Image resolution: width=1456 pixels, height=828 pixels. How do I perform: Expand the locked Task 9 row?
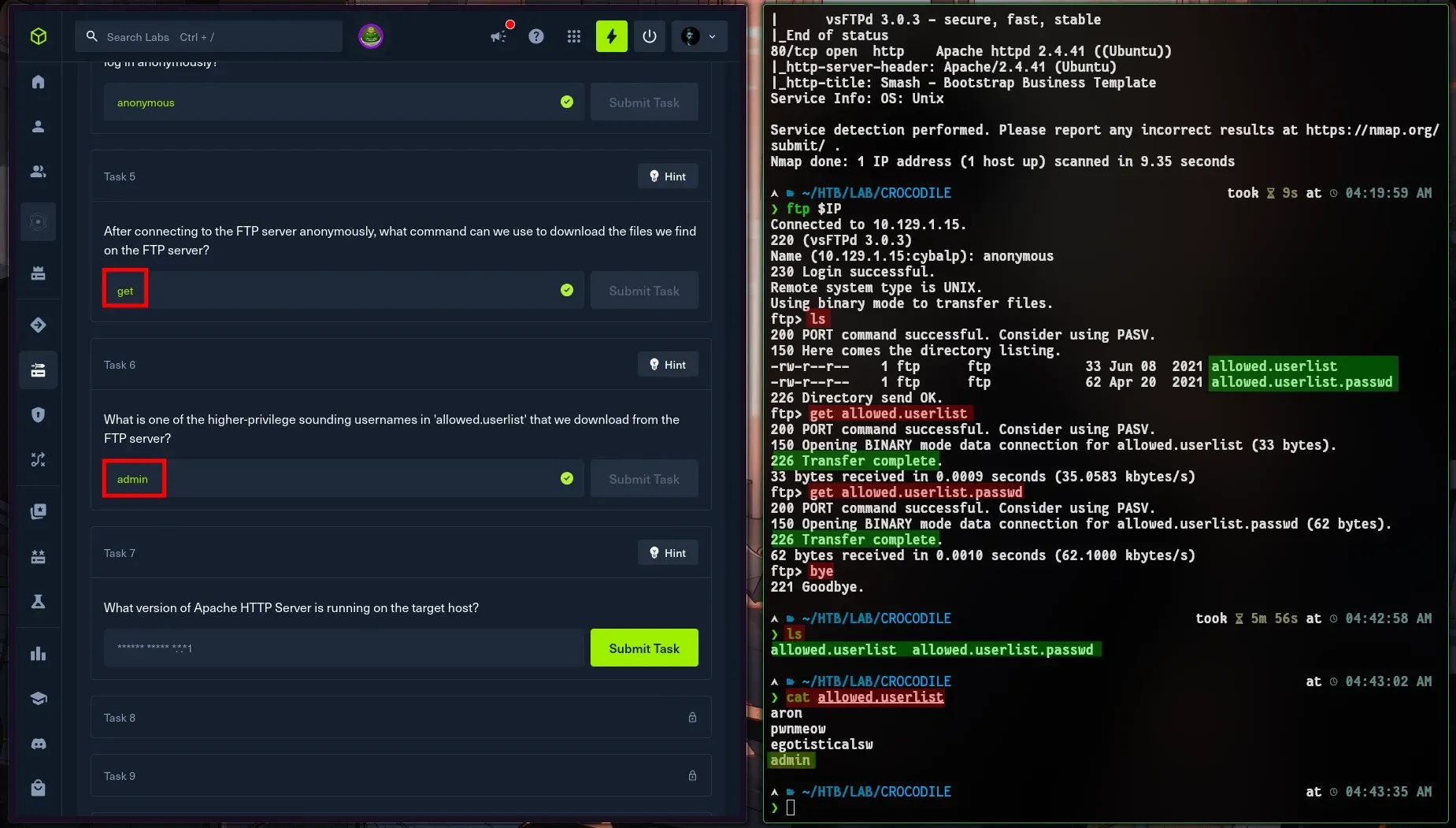click(x=401, y=776)
